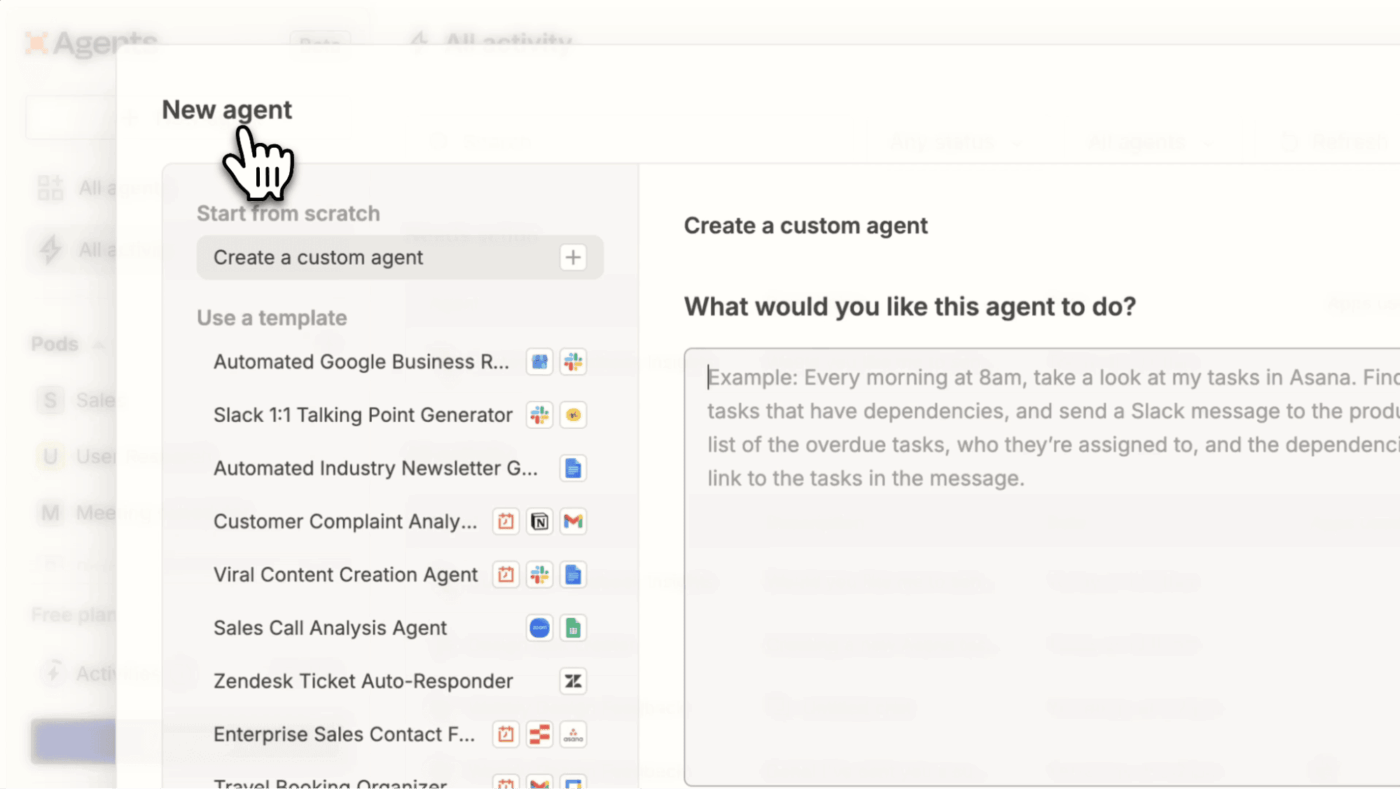
Task: Click inside the agent description text box
Action: pyautogui.click(x=1040, y=600)
